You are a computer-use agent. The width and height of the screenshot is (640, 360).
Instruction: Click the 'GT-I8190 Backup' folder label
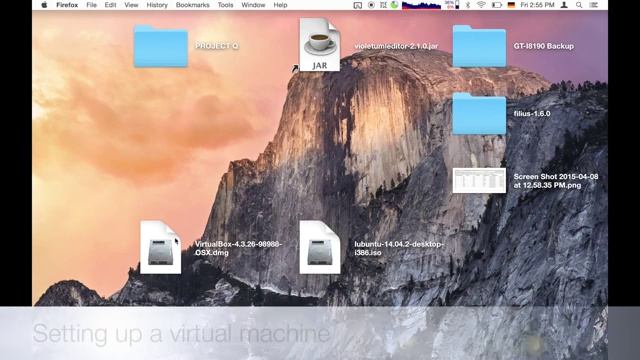click(544, 46)
